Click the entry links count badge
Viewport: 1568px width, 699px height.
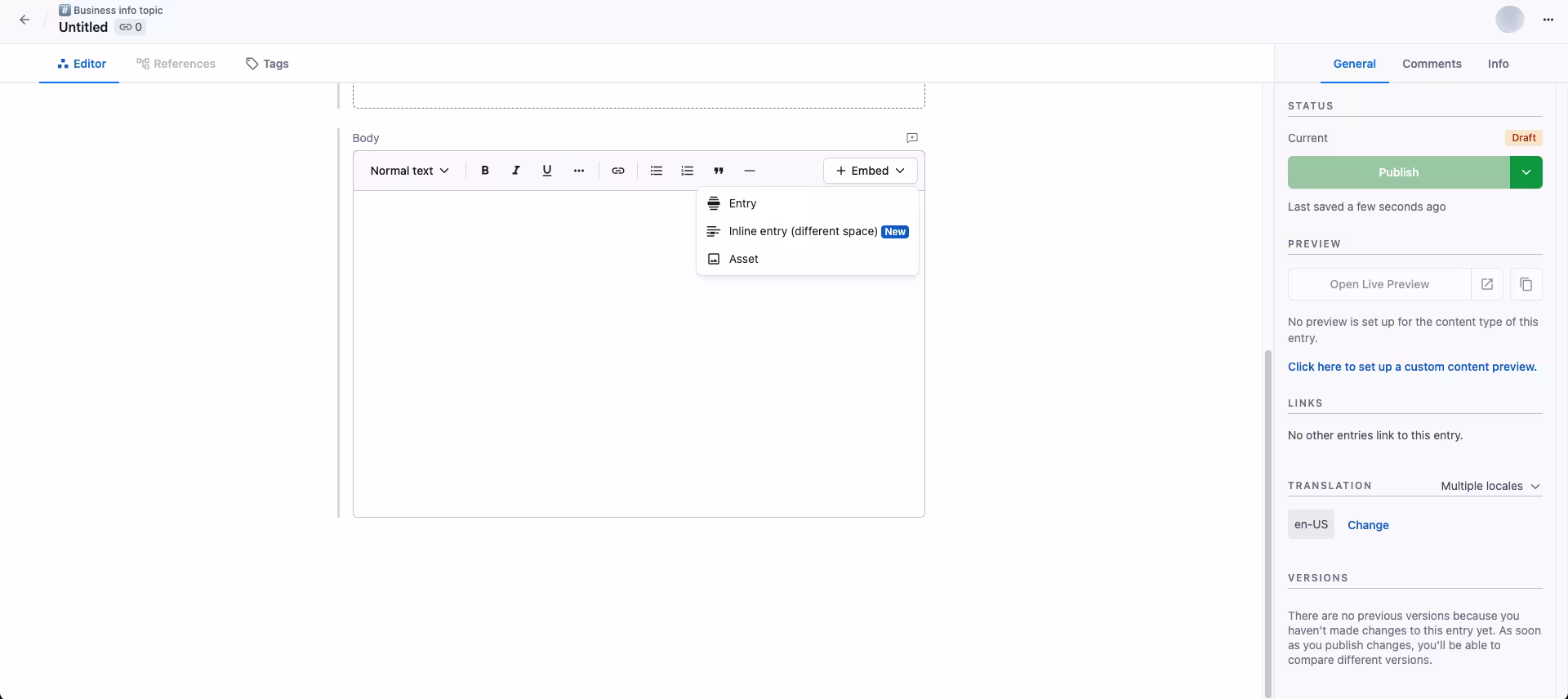click(131, 27)
